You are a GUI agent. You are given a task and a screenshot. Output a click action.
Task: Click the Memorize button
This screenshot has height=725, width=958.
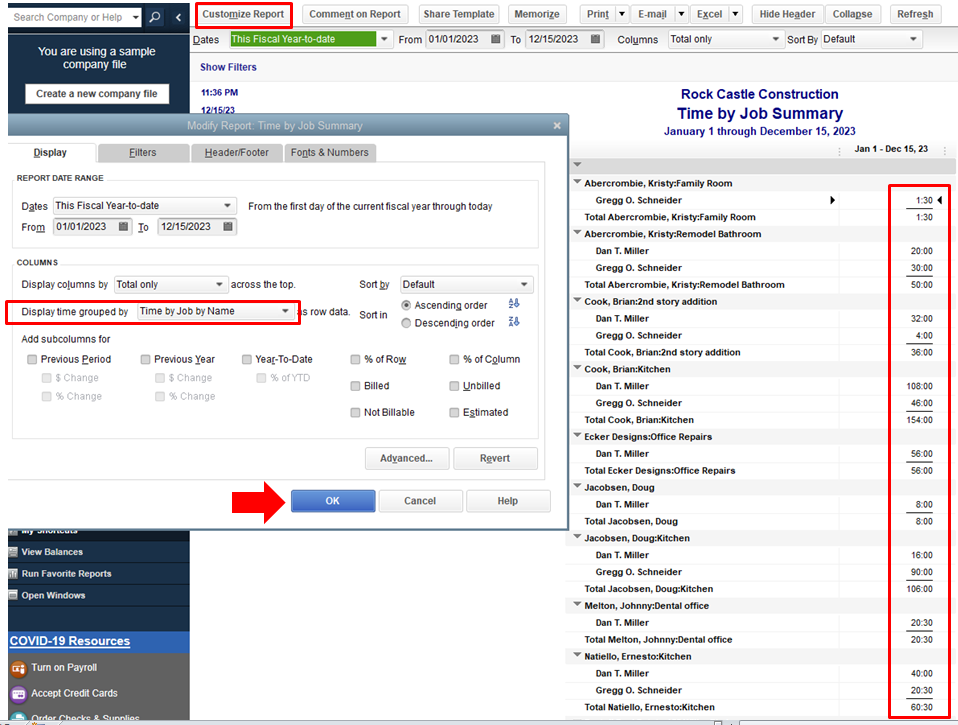click(537, 14)
